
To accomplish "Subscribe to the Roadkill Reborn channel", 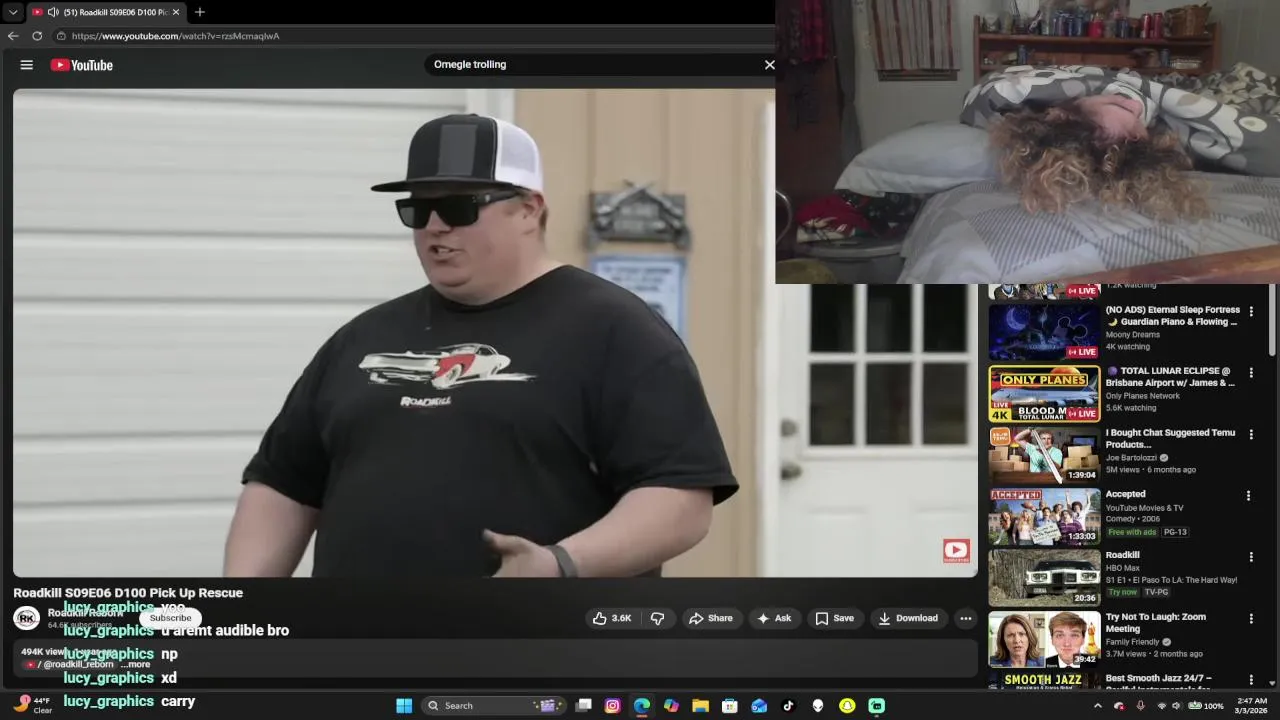I will [x=170, y=618].
